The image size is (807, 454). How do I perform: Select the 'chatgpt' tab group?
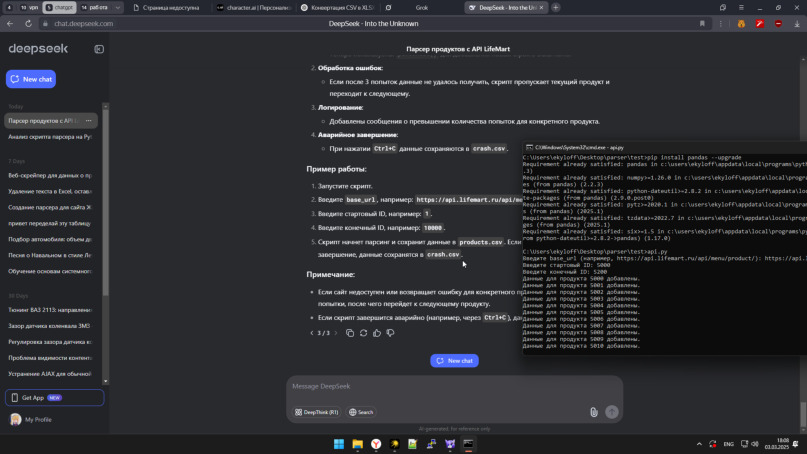(59, 8)
